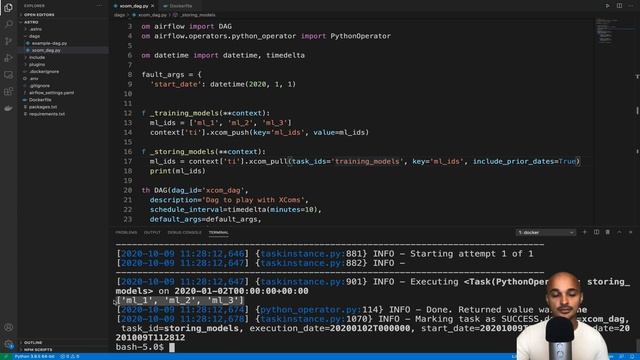
Task: Open the editor More Actions ellipsis
Action: (631, 6)
